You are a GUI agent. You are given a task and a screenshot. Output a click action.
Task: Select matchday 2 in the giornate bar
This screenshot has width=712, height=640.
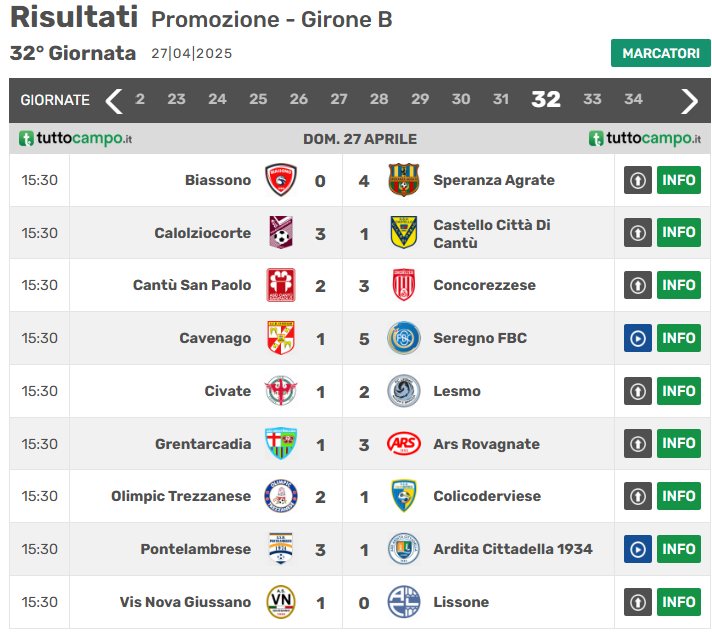pos(140,100)
